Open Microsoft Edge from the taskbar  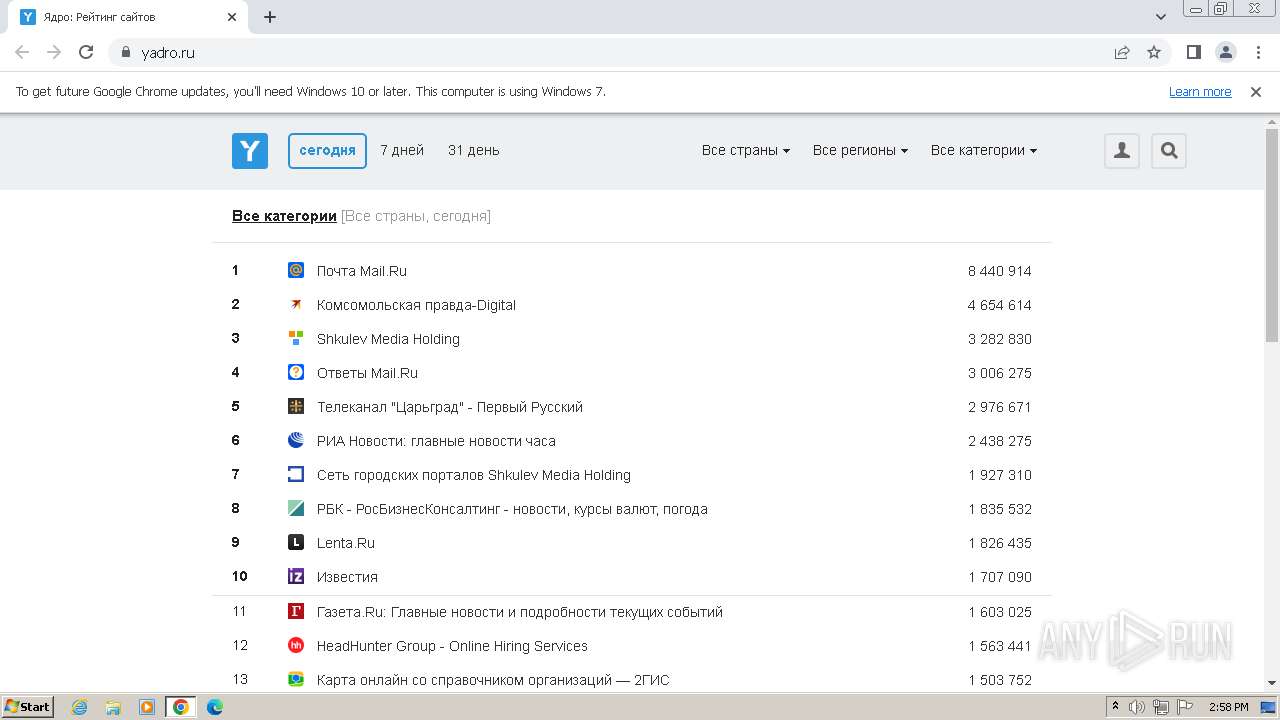(x=215, y=707)
